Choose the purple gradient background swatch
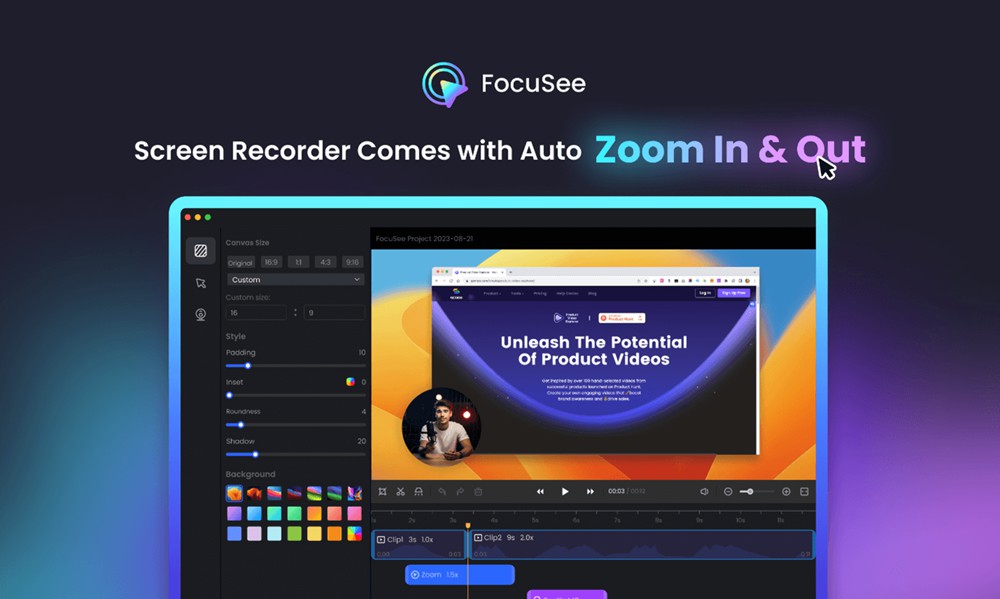This screenshot has height=599, width=1000. pos(234,514)
